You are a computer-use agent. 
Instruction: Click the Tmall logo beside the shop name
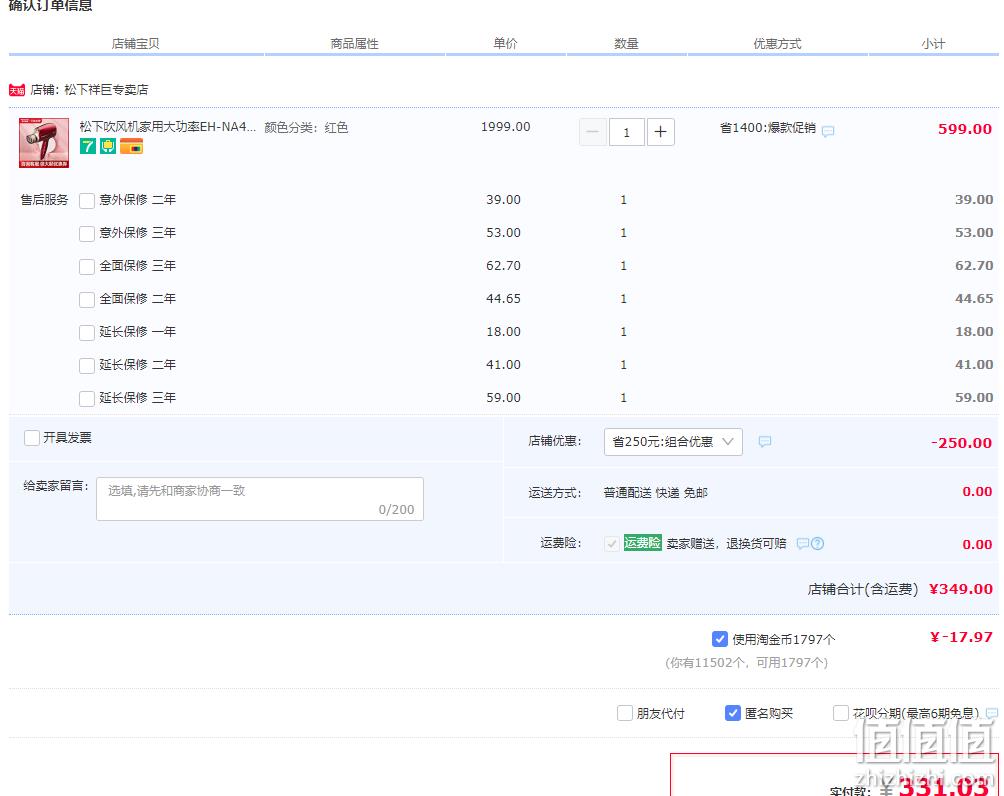17,90
